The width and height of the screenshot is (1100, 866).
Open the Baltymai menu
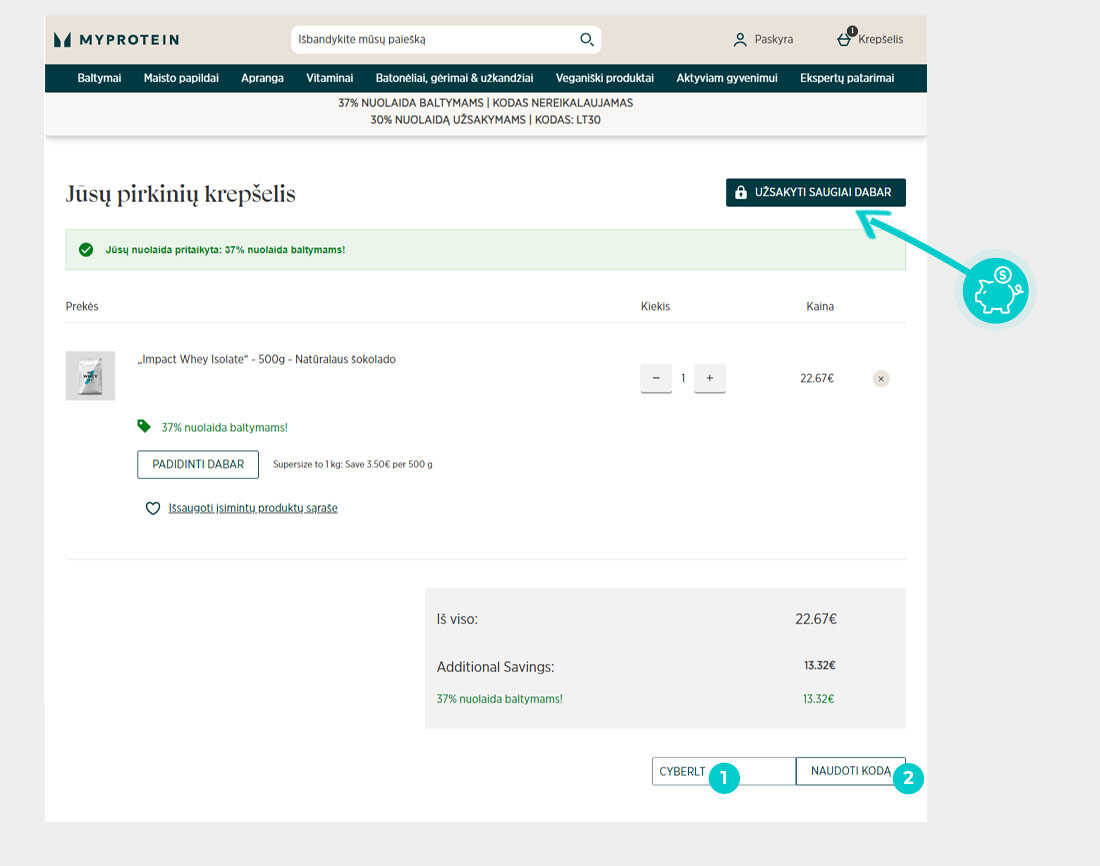[x=99, y=78]
